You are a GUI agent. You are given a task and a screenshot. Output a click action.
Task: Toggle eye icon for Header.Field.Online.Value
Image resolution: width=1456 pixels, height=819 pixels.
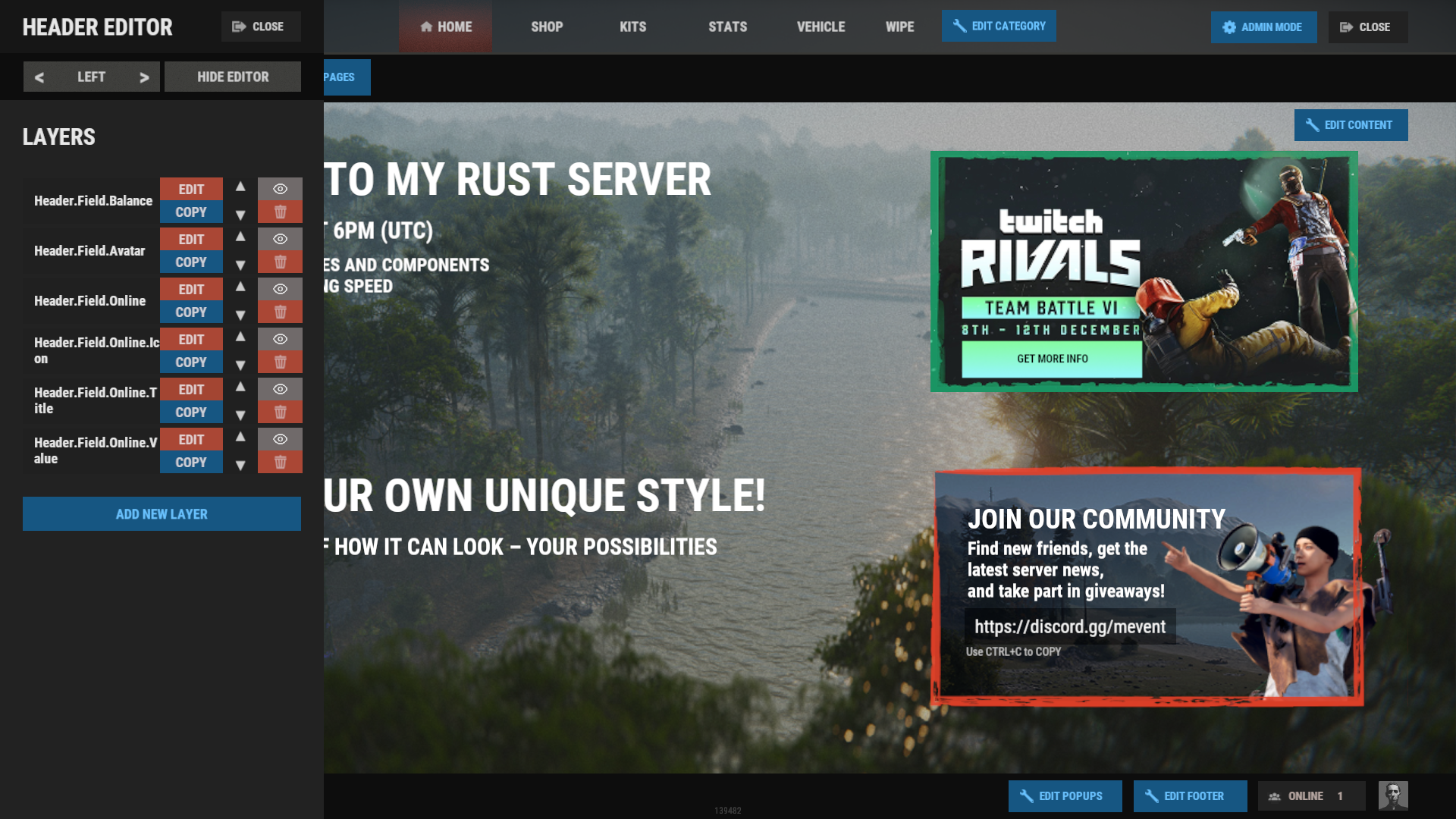coord(280,439)
